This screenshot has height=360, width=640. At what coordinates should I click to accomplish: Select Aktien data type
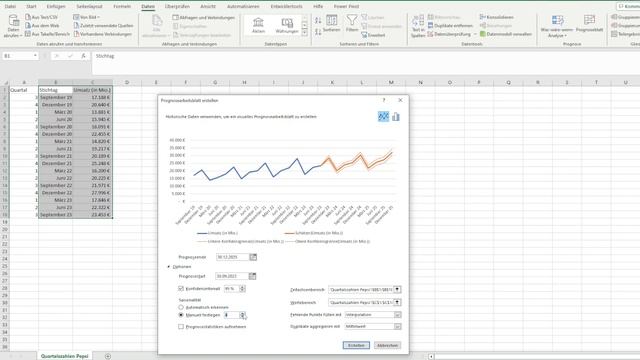258,25
